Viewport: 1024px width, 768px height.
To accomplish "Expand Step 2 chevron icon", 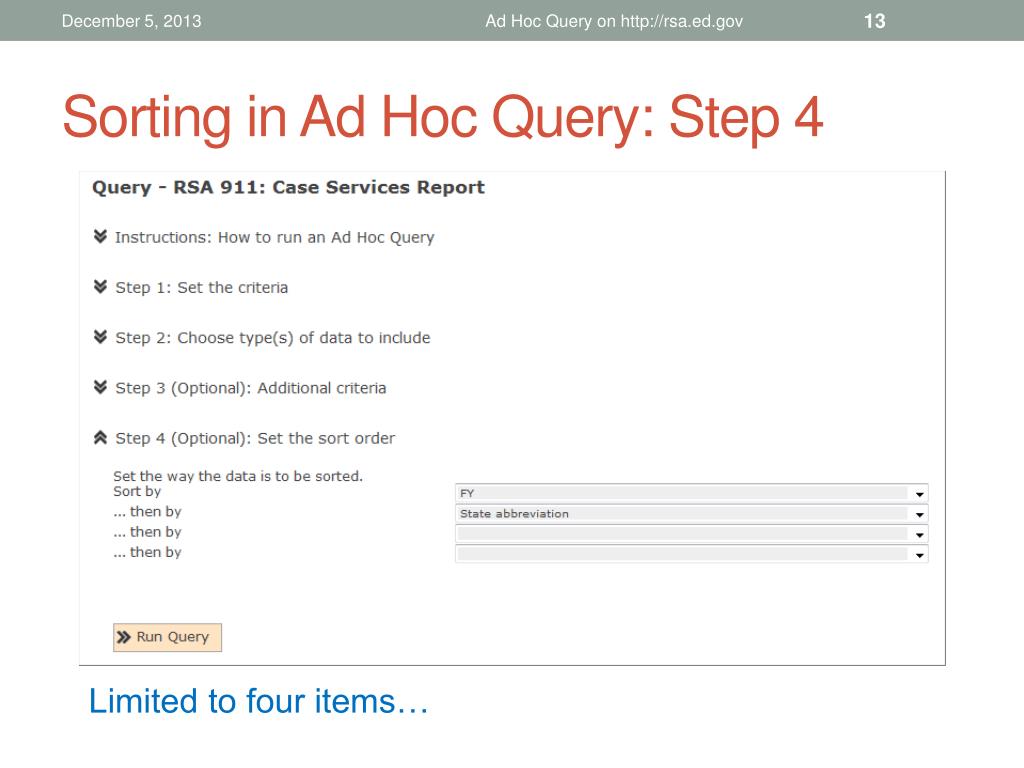I will (x=100, y=337).
